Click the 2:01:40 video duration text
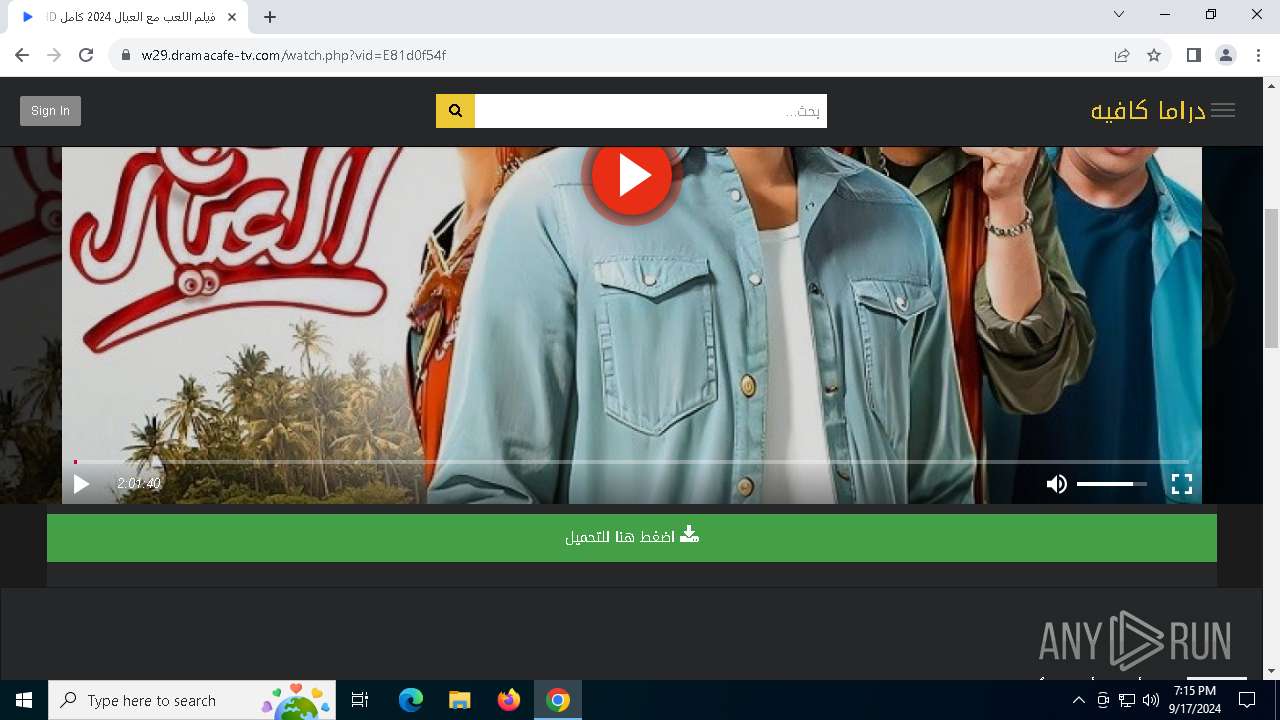Image resolution: width=1280 pixels, height=720 pixels. pos(138,484)
